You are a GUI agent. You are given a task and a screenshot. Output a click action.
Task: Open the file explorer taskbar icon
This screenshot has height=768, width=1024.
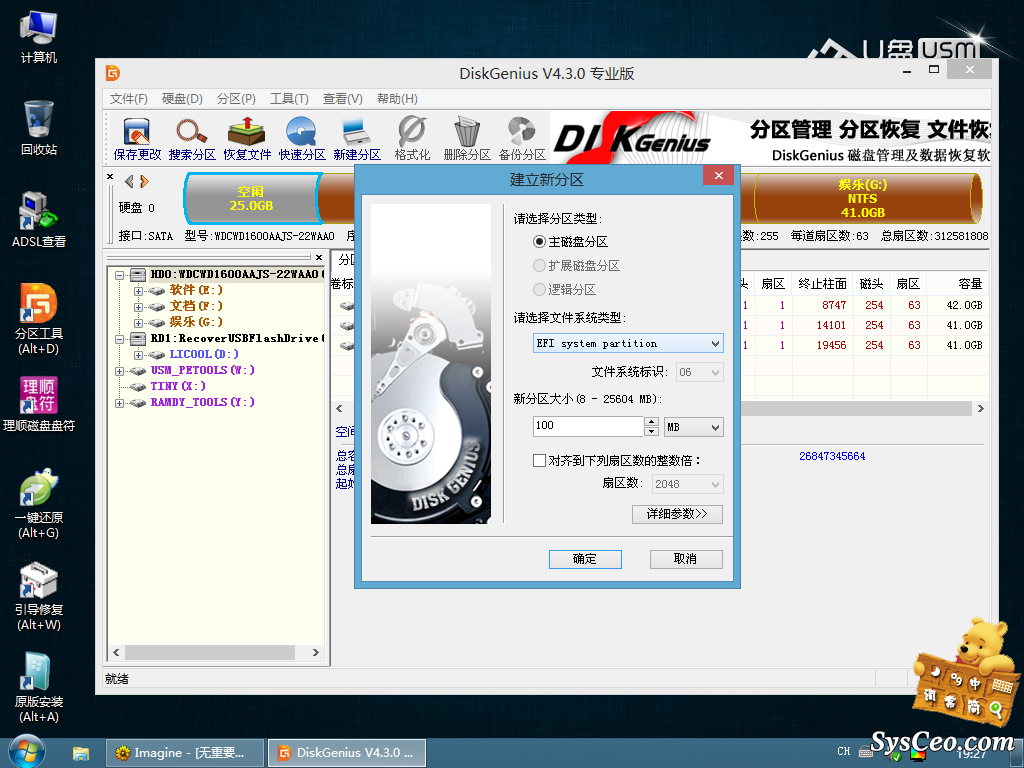click(81, 753)
